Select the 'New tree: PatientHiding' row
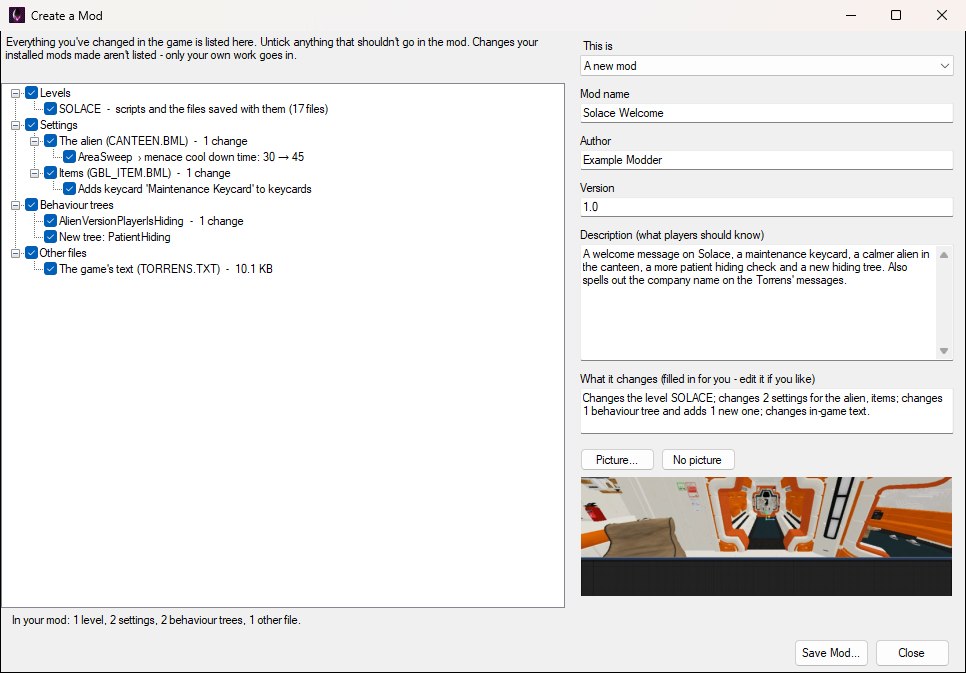Image resolution: width=966 pixels, height=673 pixels. (x=115, y=237)
